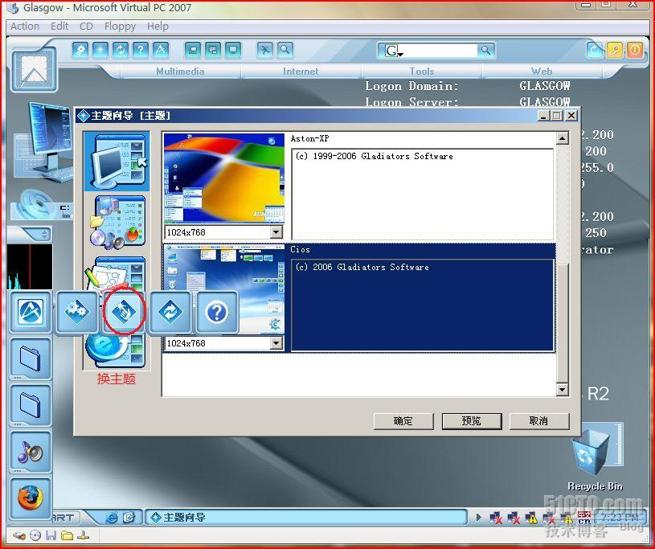Switch to the Tools tab
Screen dimensions: 655x549
tap(422, 71)
